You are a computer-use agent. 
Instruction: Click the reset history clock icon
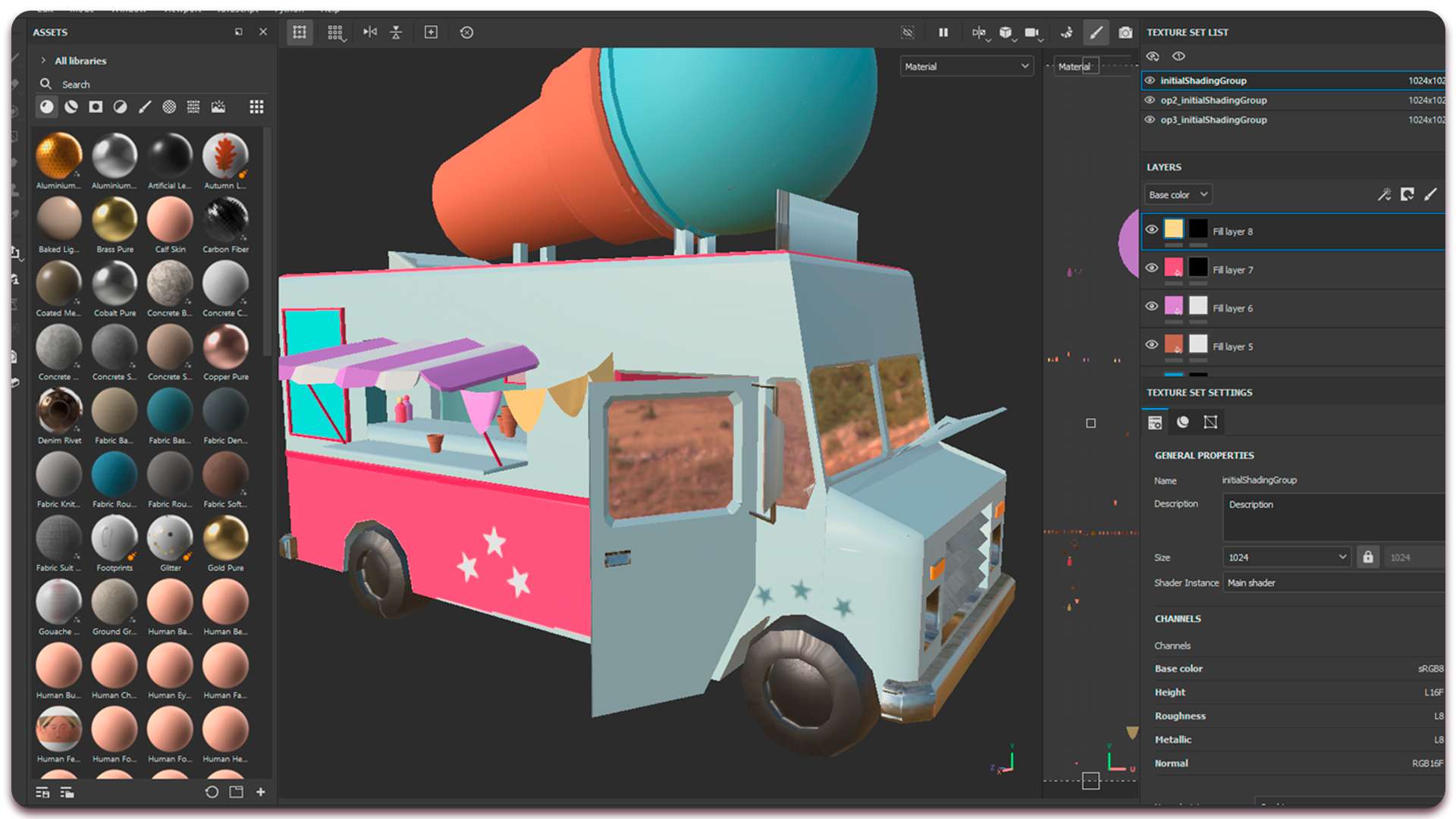point(466,32)
